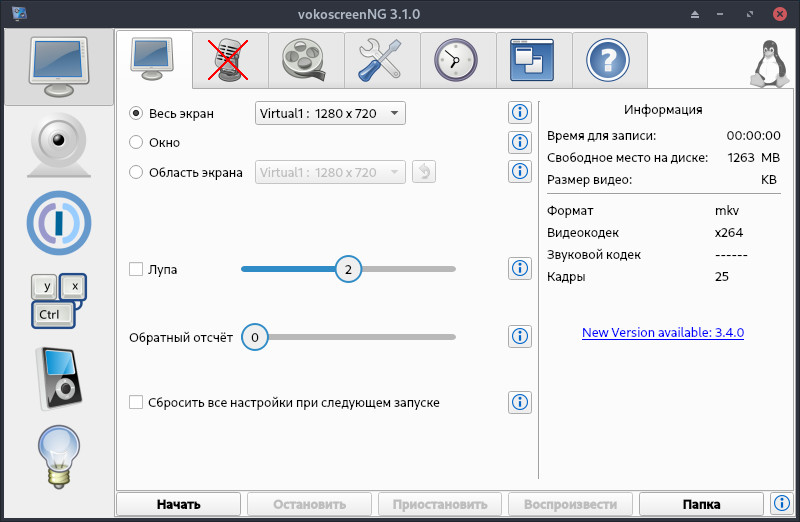This screenshot has width=800, height=522.
Task: Open the media player sidebar section
Action: [x=59, y=379]
